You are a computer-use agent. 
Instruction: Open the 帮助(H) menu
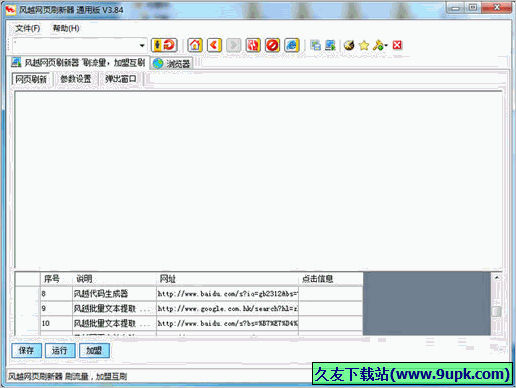(66, 28)
